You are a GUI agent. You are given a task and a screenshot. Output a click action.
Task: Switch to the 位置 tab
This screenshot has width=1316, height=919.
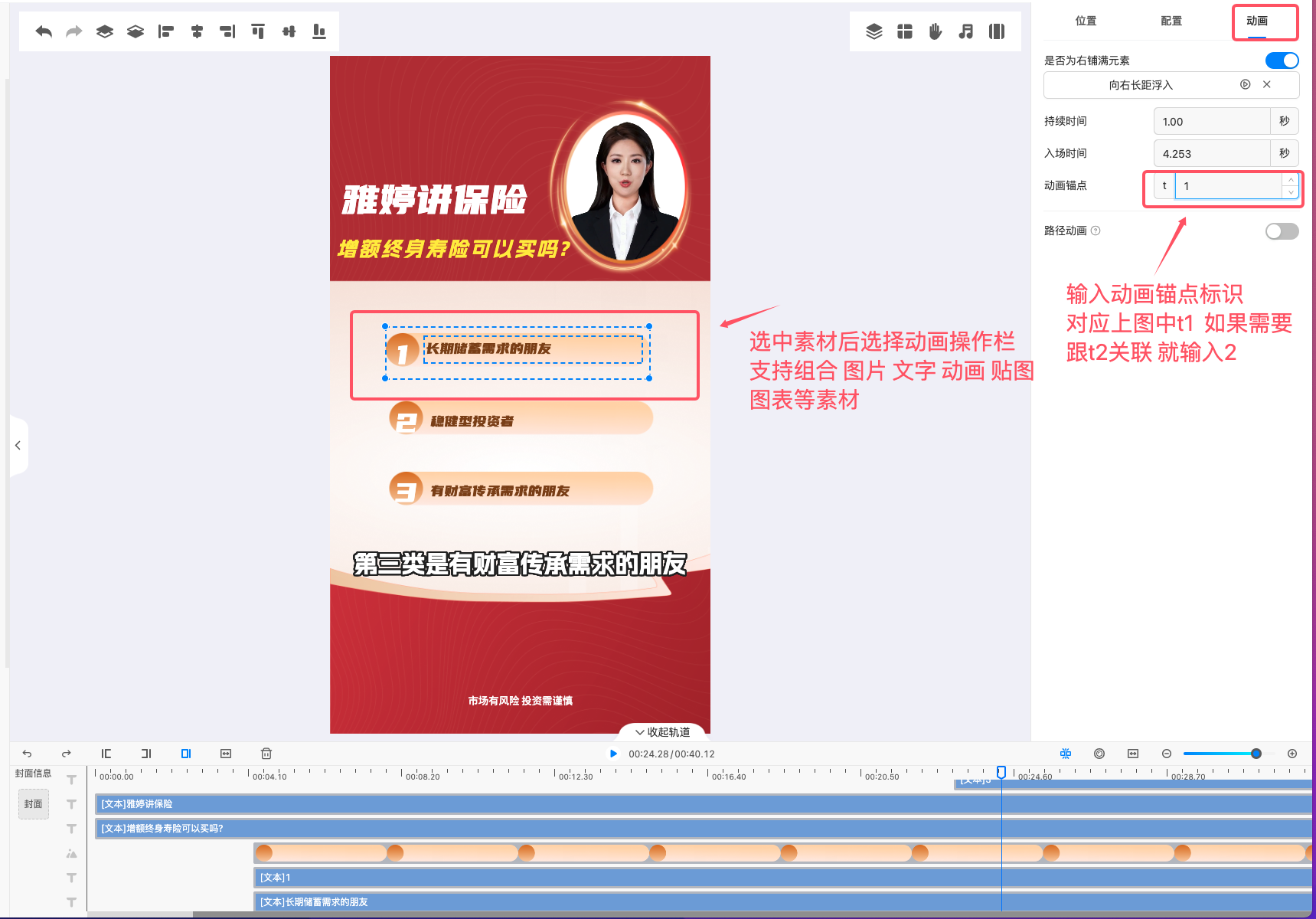pos(1086,21)
